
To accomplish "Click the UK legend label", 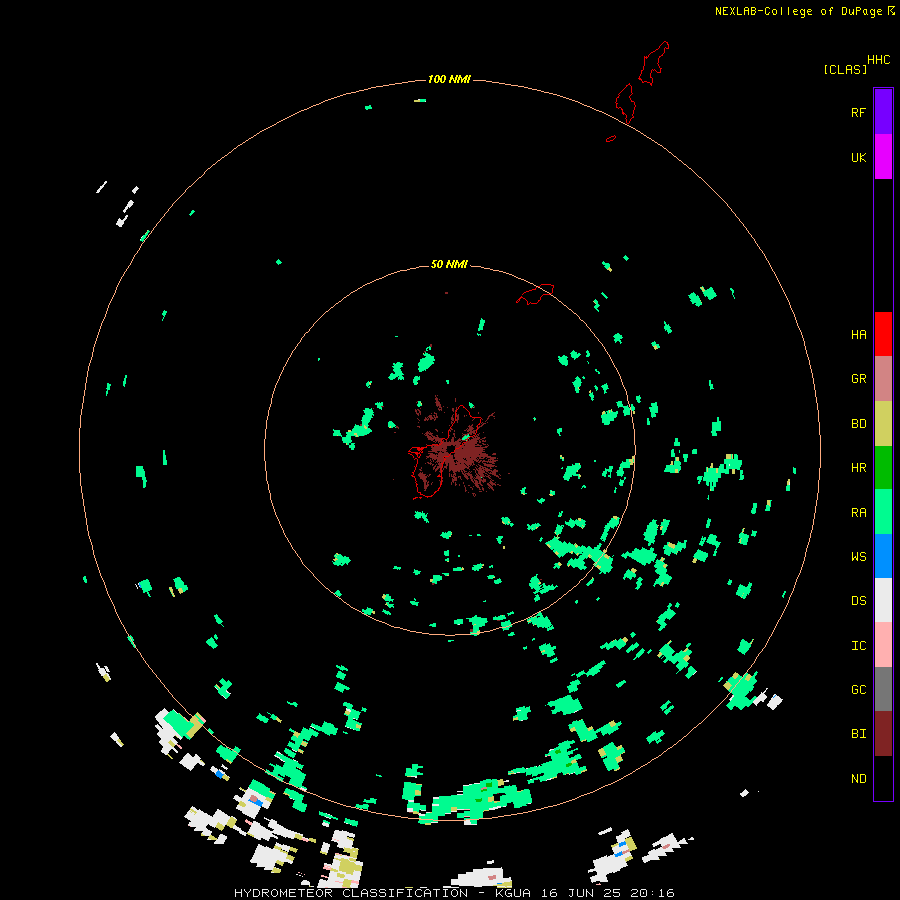I will [x=858, y=157].
